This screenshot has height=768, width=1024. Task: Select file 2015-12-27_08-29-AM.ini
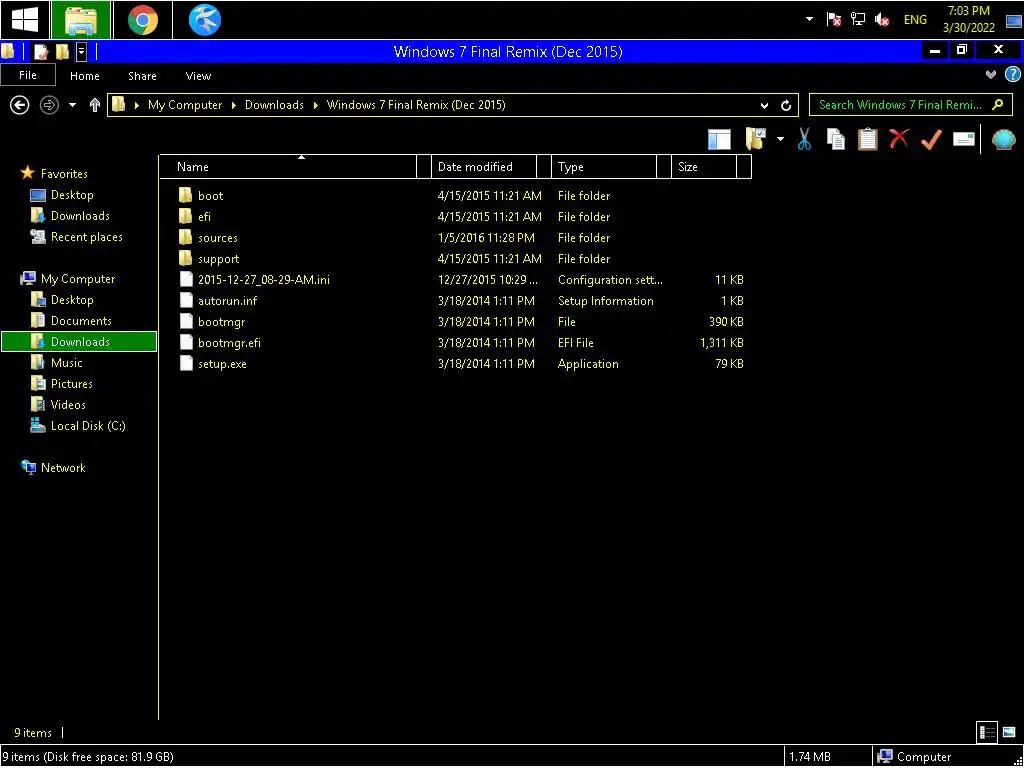tap(263, 280)
